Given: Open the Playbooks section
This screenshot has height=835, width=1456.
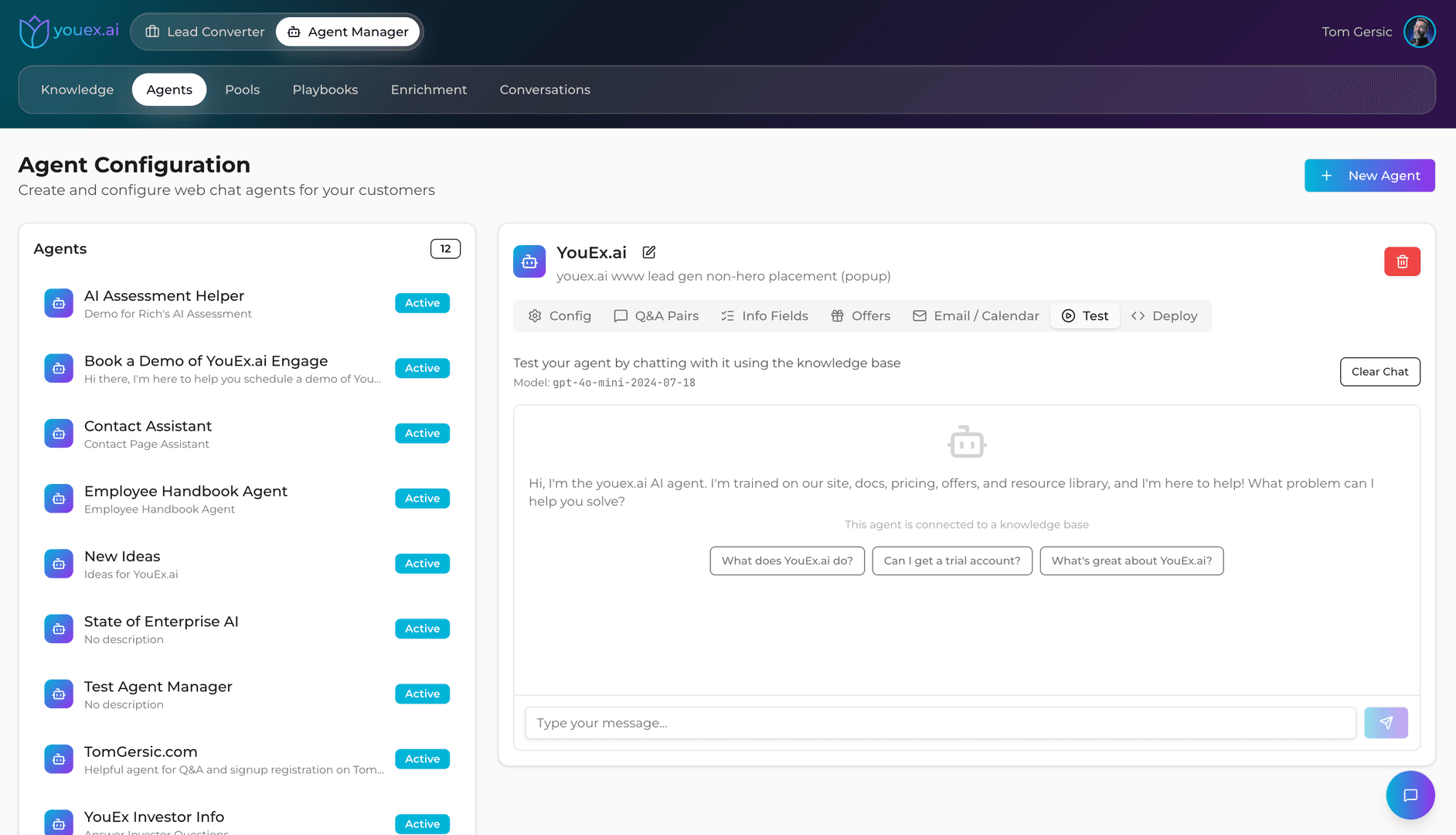Looking at the screenshot, I should 325,90.
